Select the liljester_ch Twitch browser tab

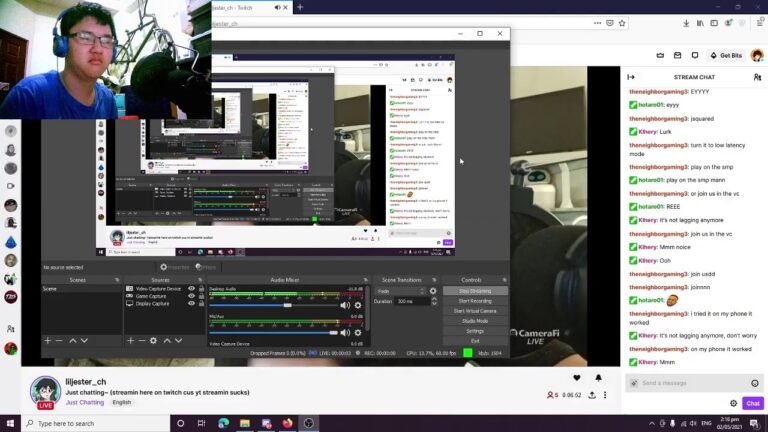click(245, 8)
